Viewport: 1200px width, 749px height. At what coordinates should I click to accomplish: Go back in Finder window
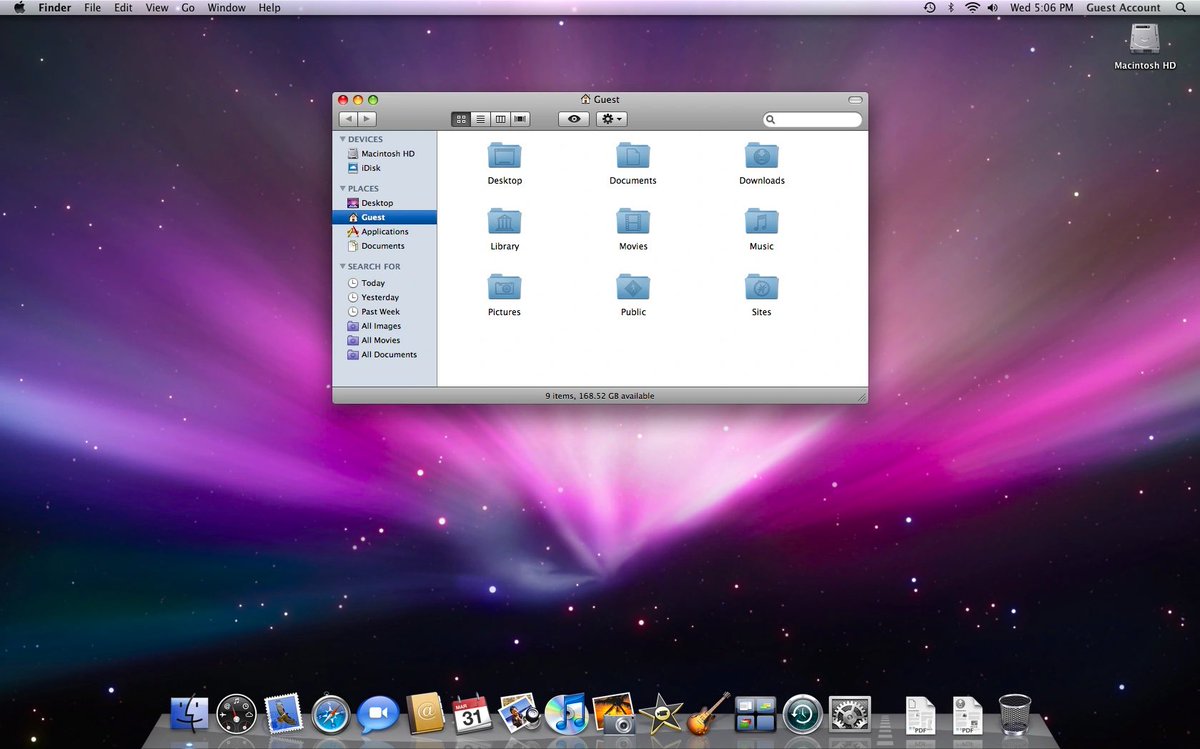click(348, 119)
